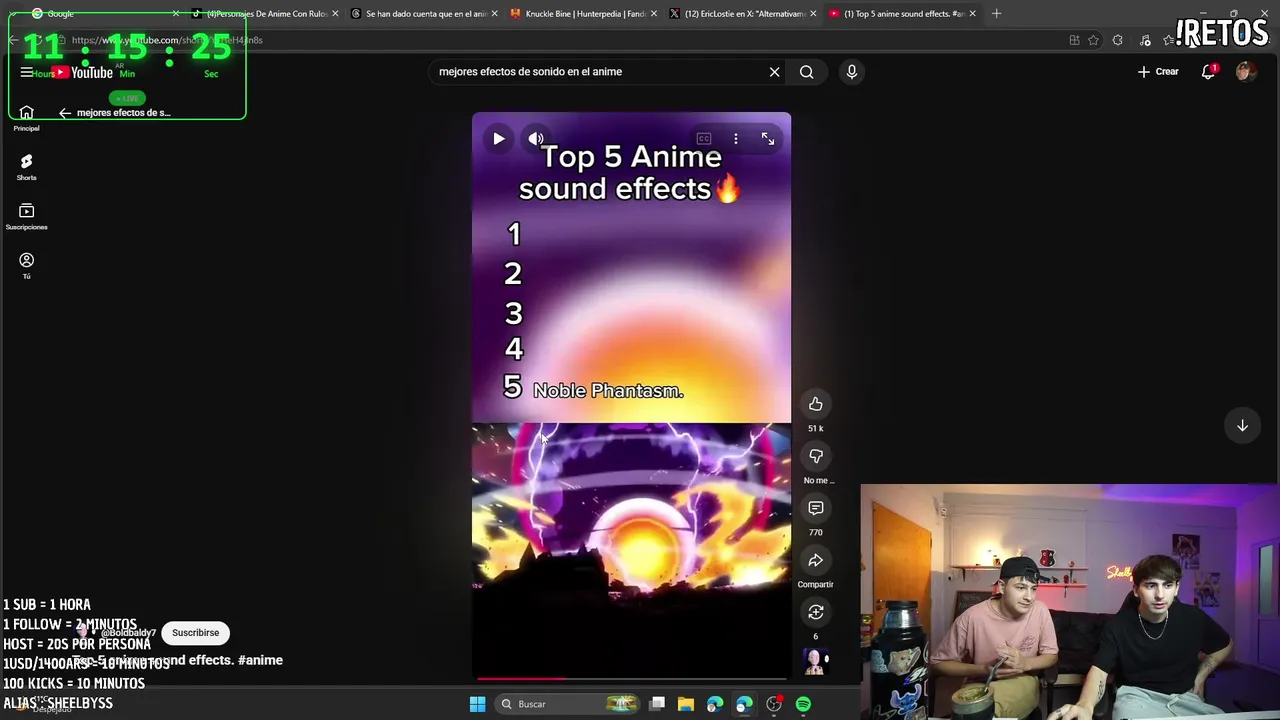Open YouTube notifications bell

1208,72
